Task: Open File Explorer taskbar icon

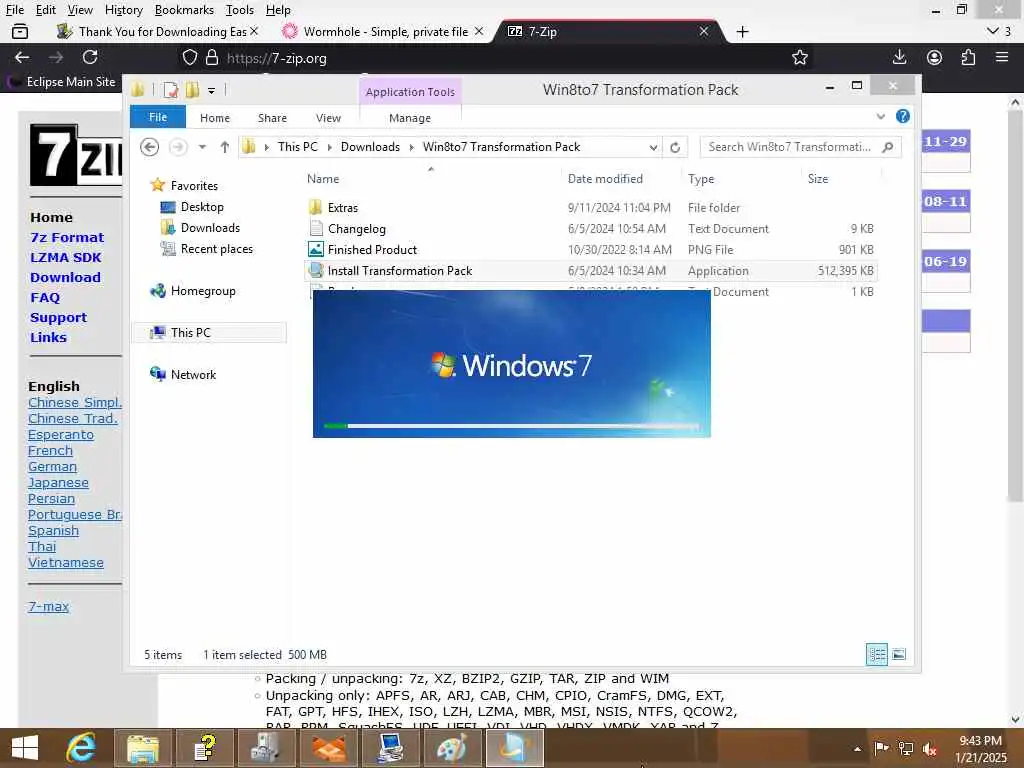Action: click(x=142, y=748)
